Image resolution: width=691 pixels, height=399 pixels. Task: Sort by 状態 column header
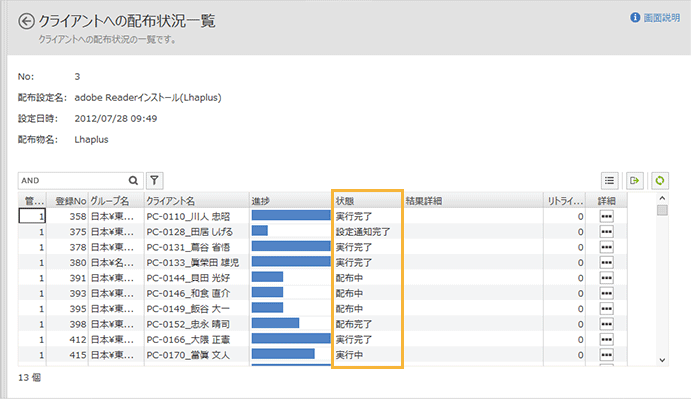point(368,201)
